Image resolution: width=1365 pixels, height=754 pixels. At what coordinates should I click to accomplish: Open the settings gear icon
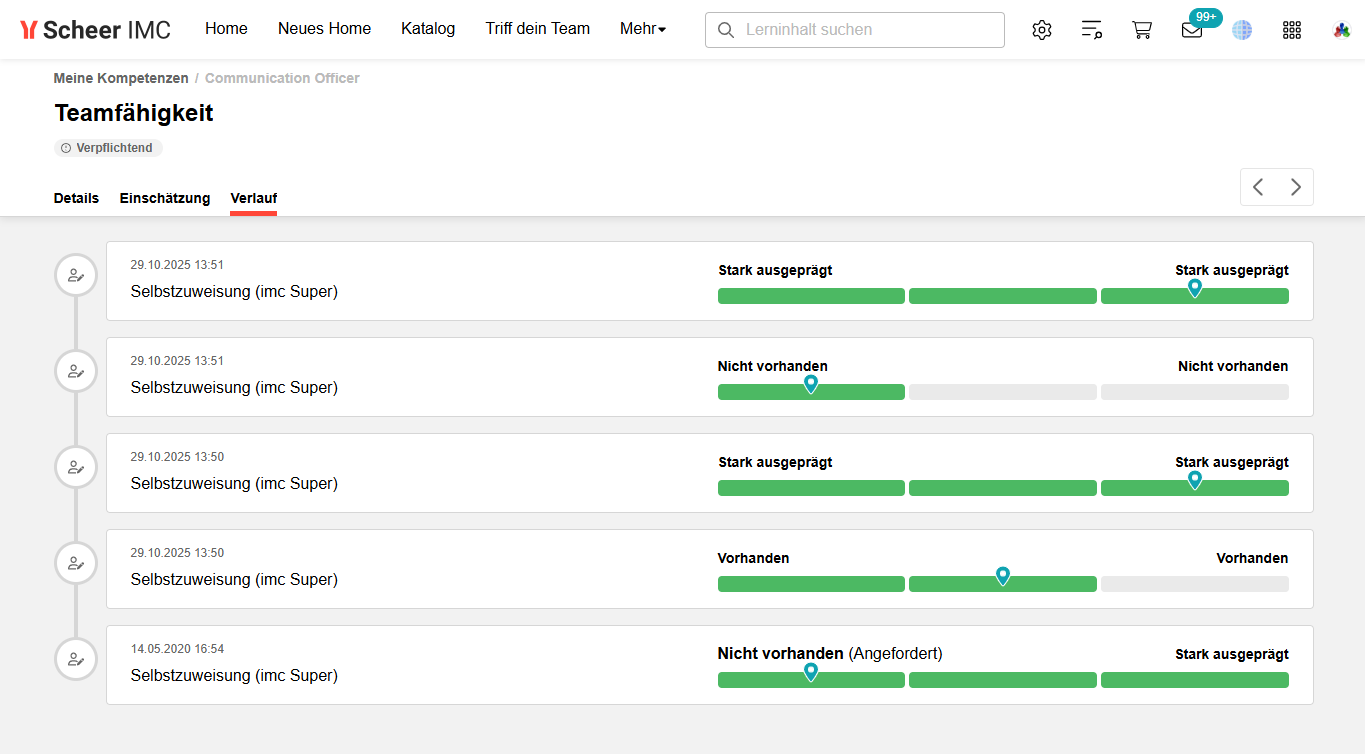pyautogui.click(x=1042, y=30)
